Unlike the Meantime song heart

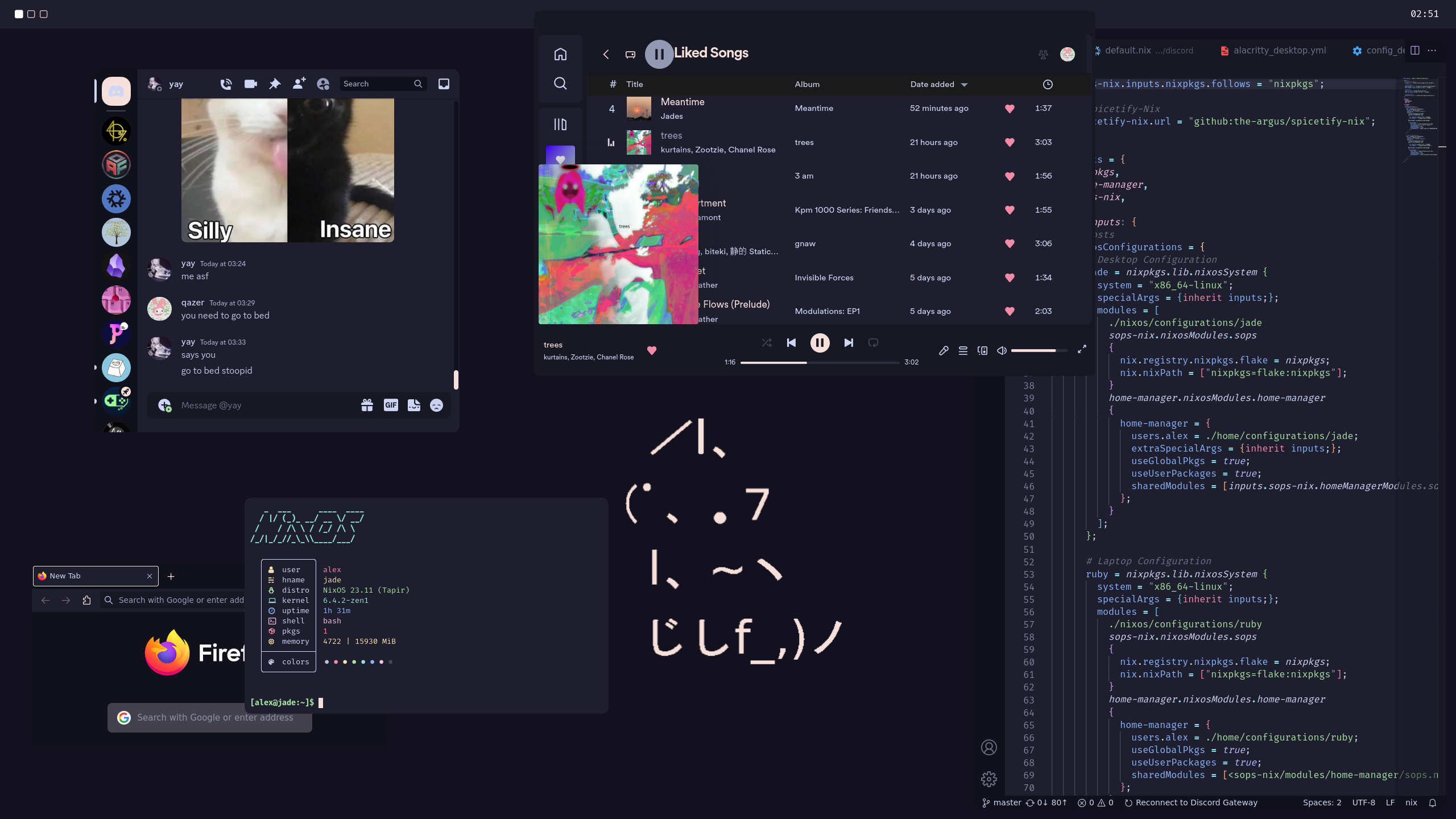(x=1010, y=109)
